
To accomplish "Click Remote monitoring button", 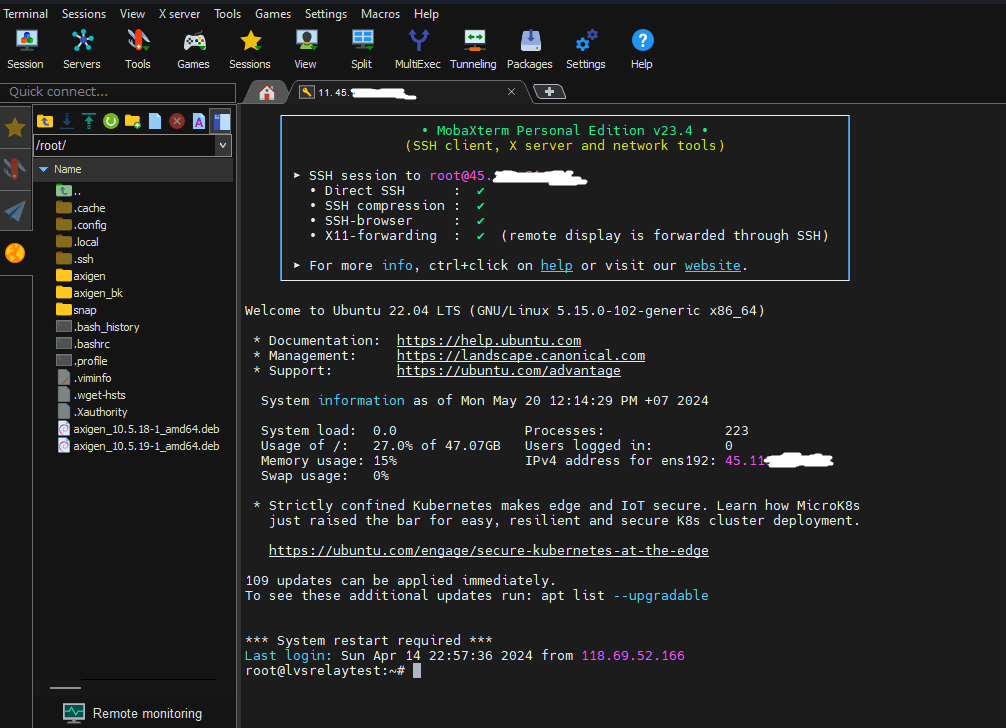I will 133,713.
